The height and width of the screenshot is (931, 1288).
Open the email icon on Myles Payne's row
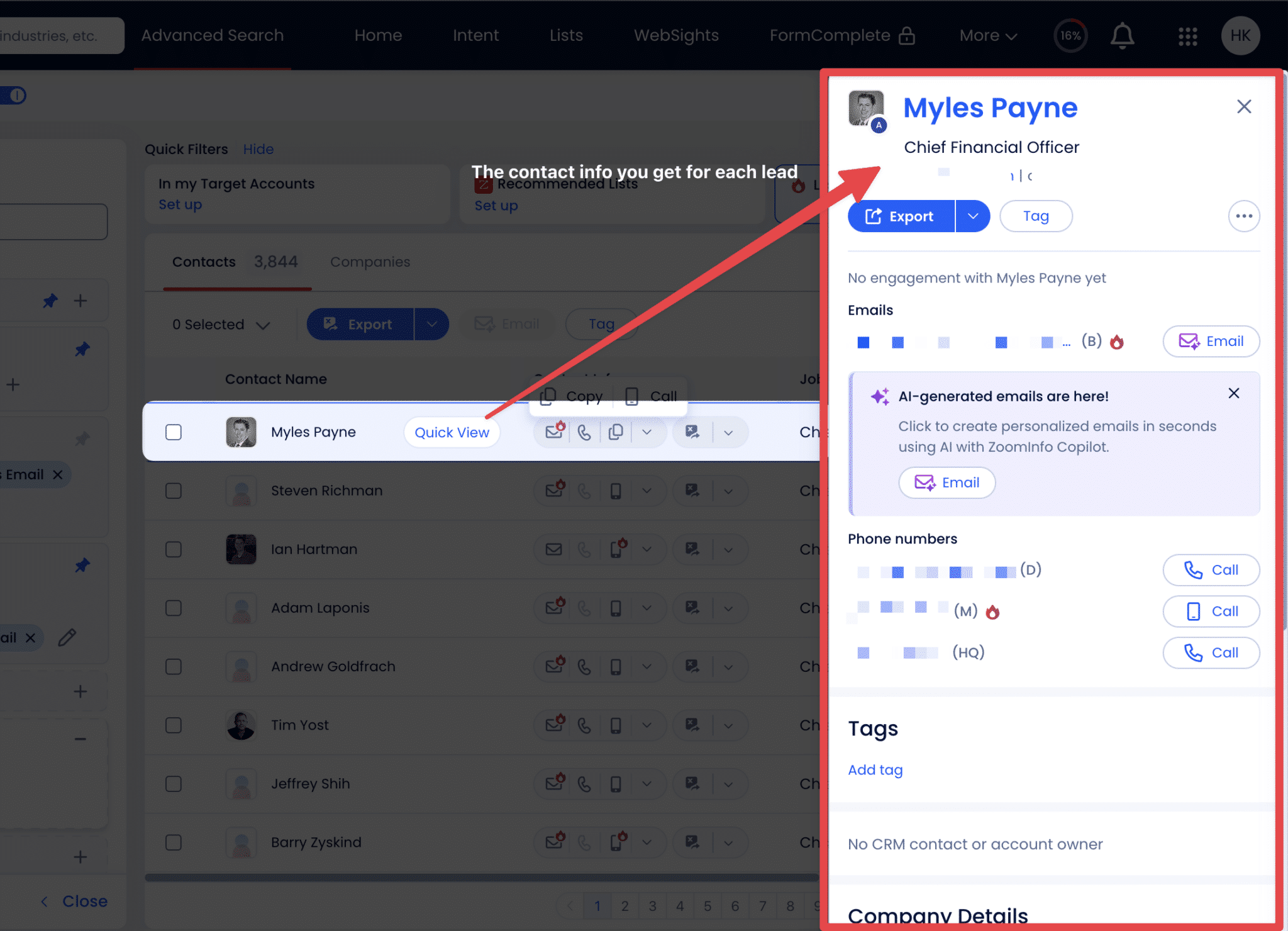[x=554, y=432]
